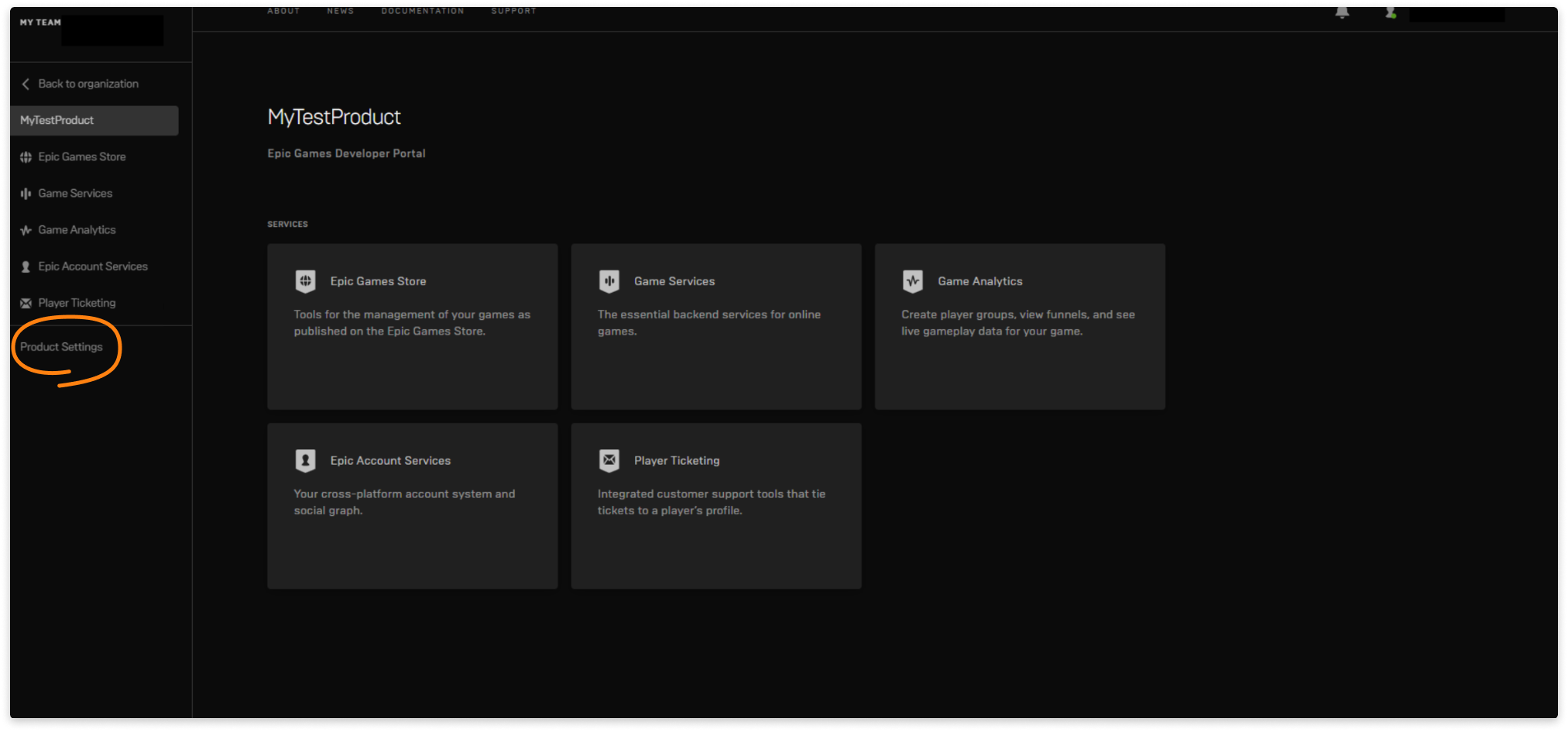Open Product Settings in the sidebar
The image size is (1568, 732).
61,347
